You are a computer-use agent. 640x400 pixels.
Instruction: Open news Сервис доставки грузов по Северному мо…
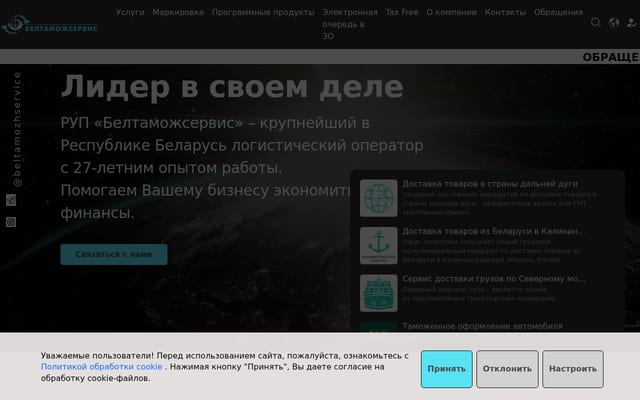click(494, 278)
